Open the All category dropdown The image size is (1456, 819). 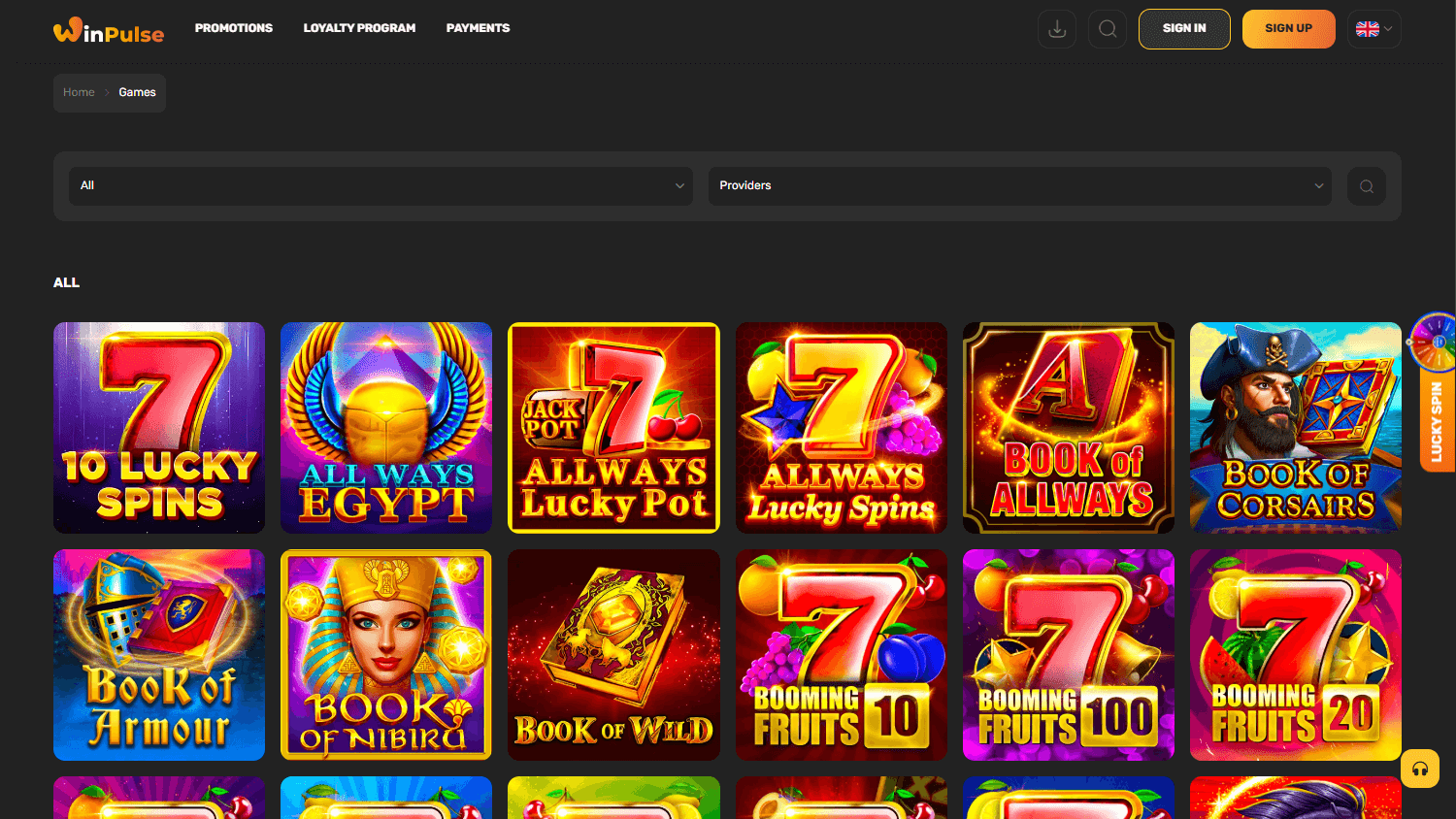tap(380, 185)
